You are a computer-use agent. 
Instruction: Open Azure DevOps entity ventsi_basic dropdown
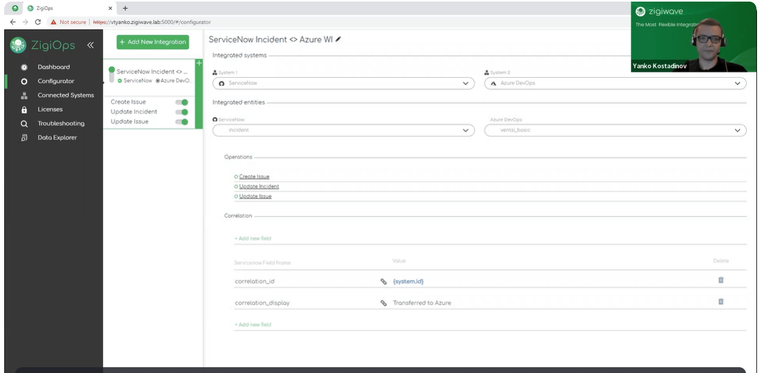616,130
